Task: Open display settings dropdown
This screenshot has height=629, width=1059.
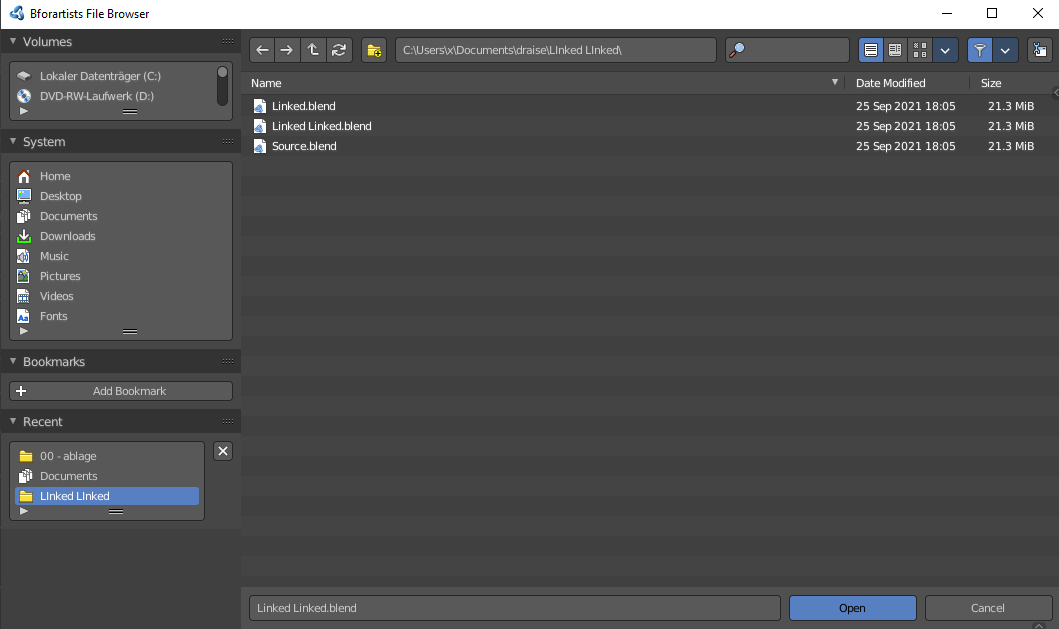Action: pos(945,50)
